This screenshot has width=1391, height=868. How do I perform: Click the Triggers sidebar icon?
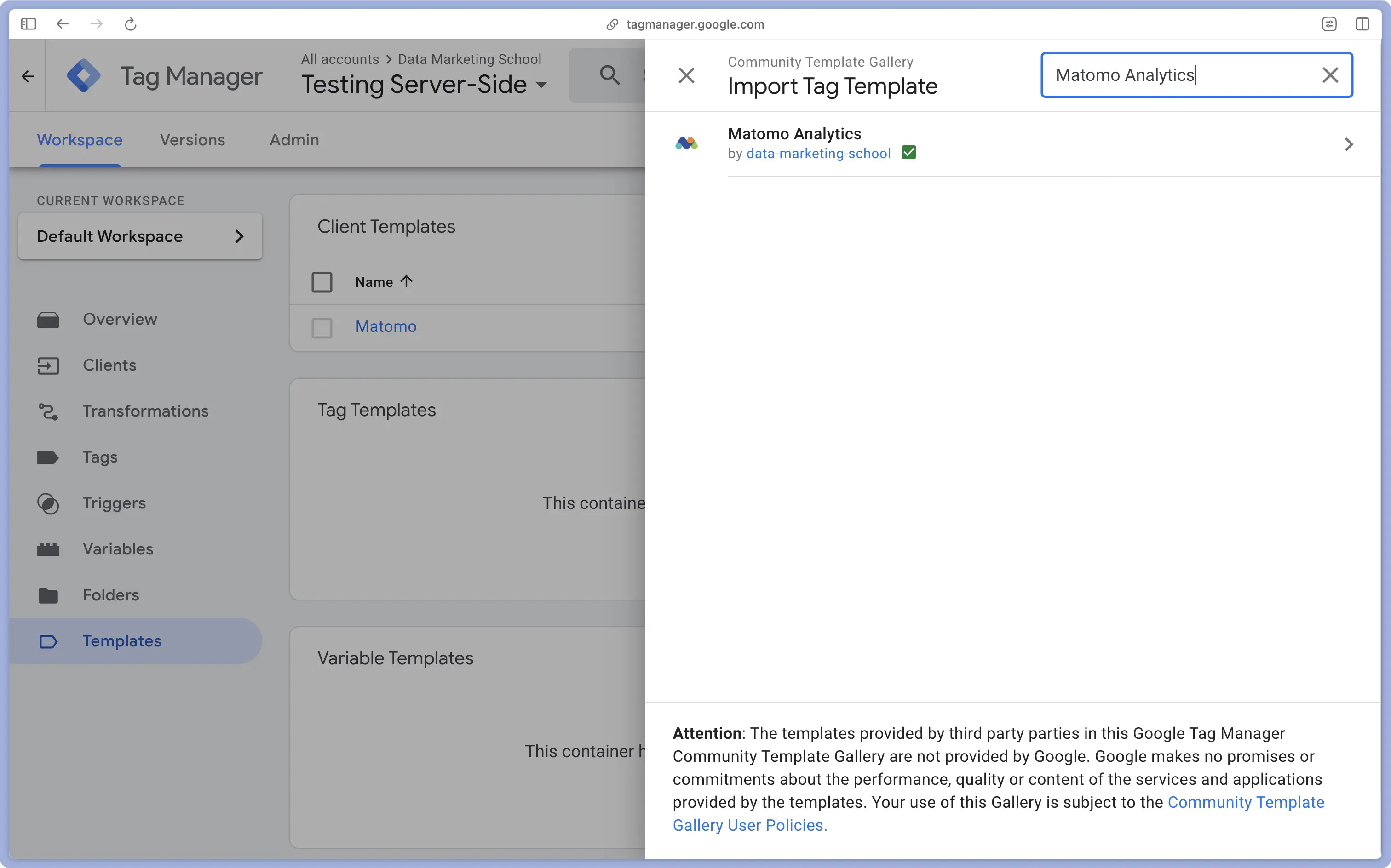point(48,503)
